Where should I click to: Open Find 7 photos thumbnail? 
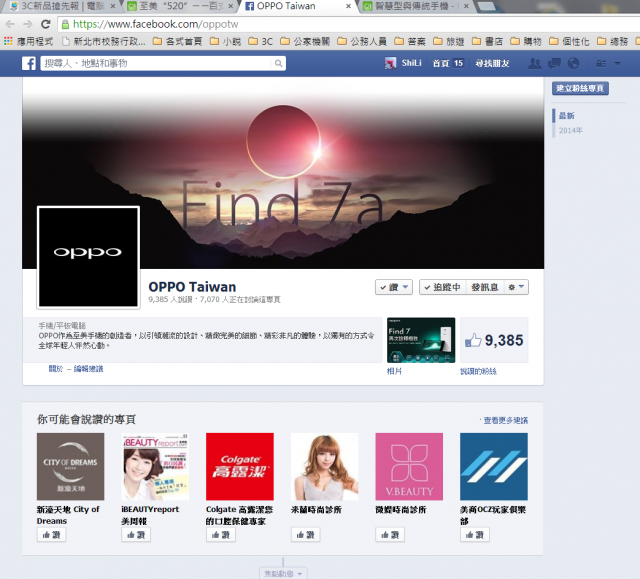(x=421, y=340)
